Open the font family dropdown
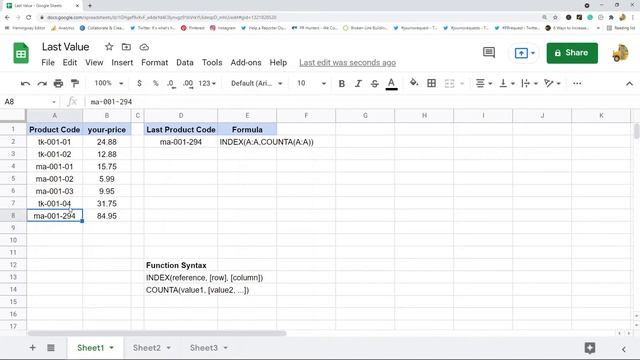This screenshot has width=640, height=360. [256, 83]
